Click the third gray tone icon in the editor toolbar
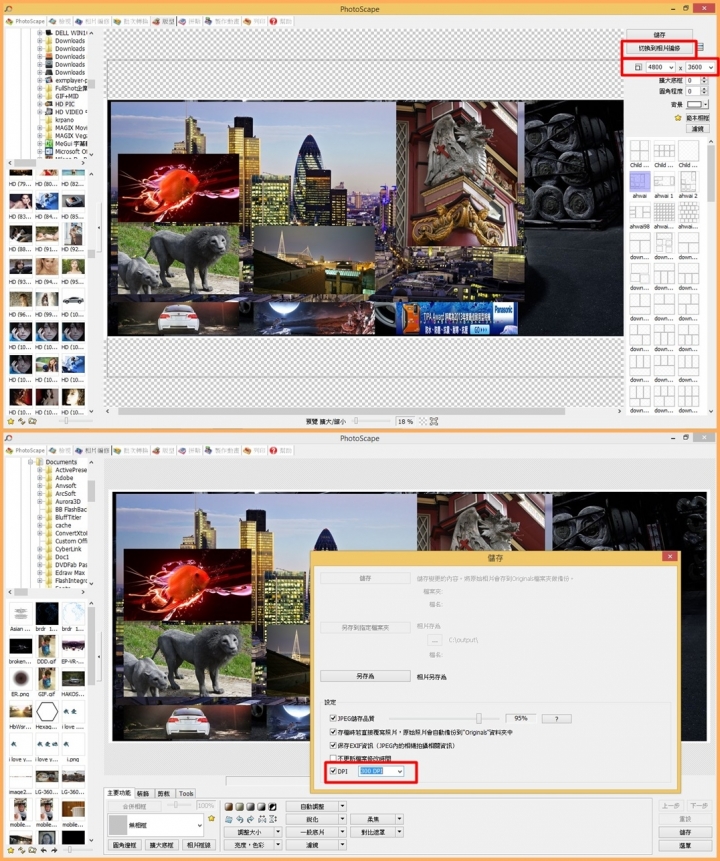This screenshot has height=861, width=720. coord(250,807)
